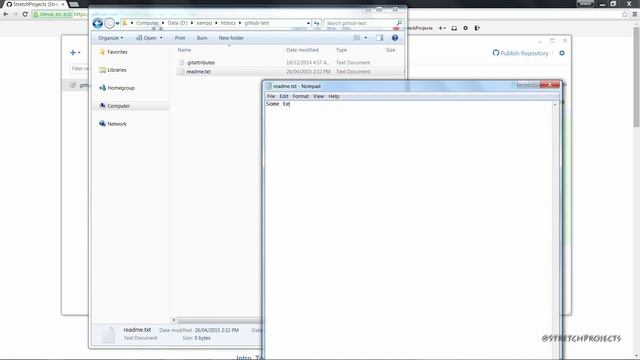
Task: Open the GitHub window settings gear icon
Action: (x=562, y=53)
